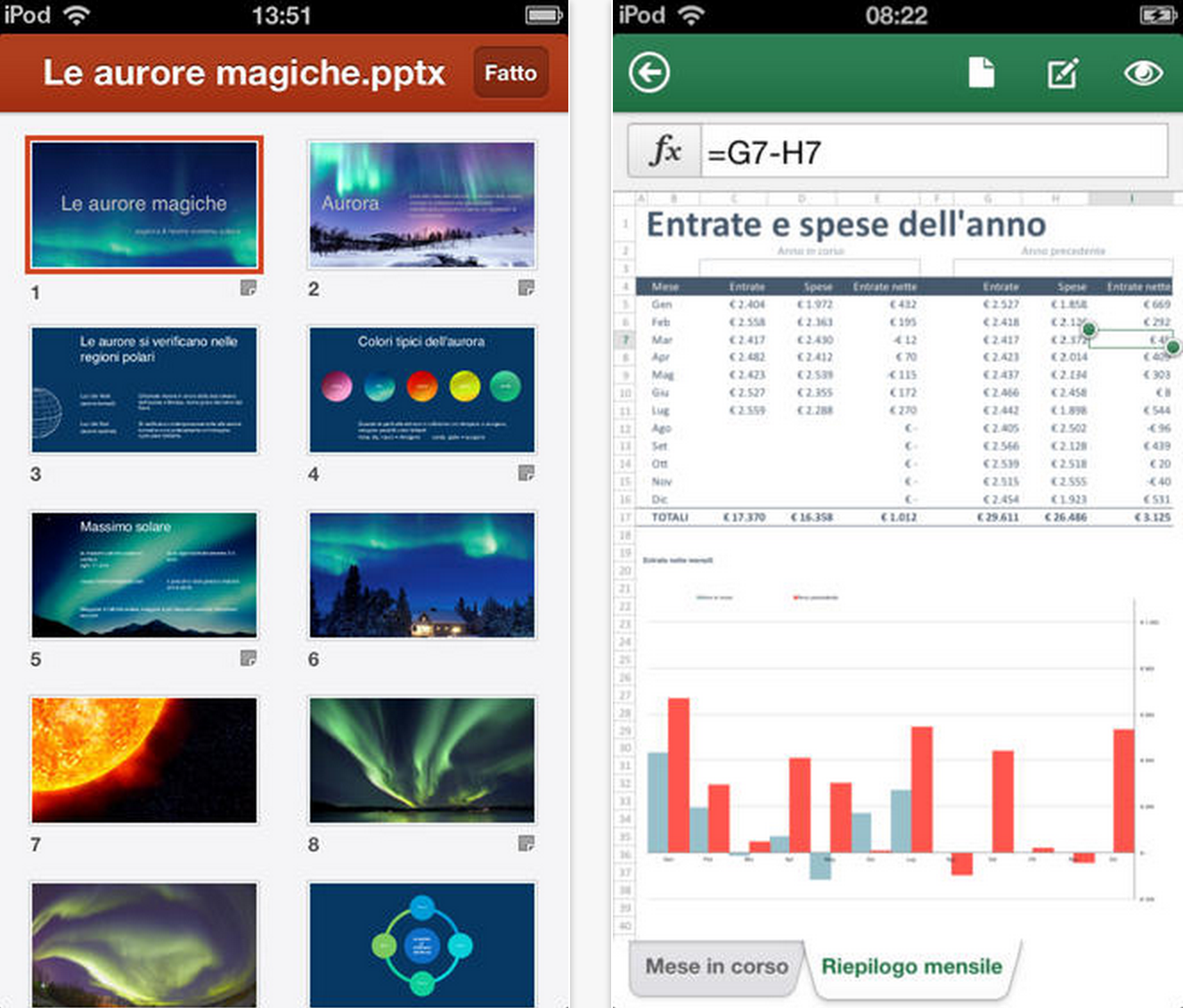This screenshot has width=1183, height=1008.
Task: Select the 'Ott' month cell
Action: pos(660,464)
